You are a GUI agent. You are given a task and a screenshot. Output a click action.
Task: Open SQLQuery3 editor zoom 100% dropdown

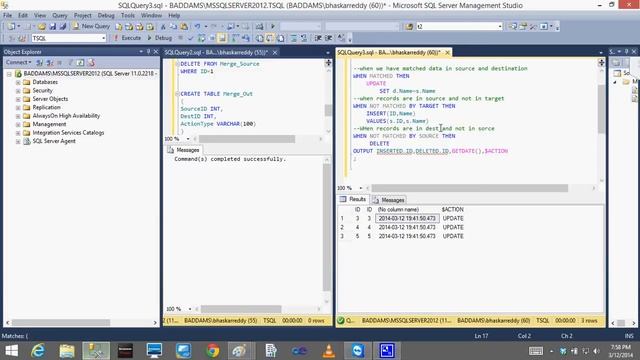click(x=360, y=188)
